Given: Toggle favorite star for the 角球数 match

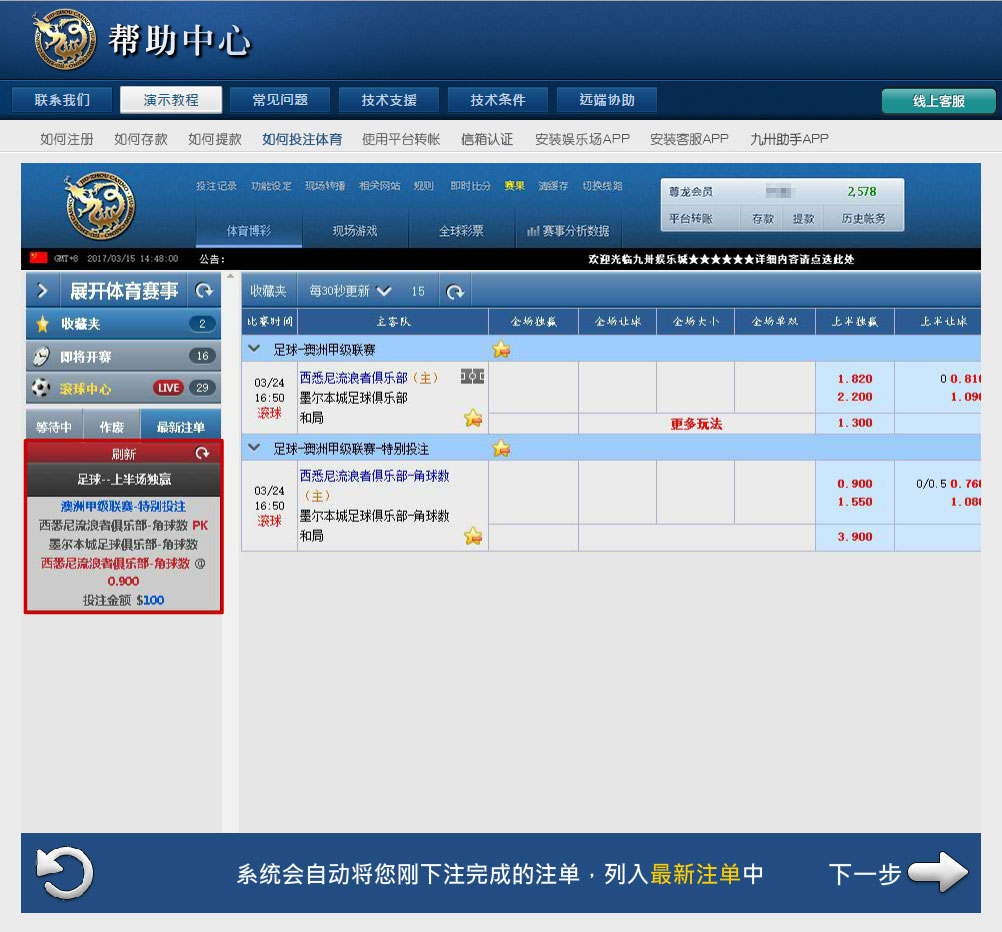Looking at the screenshot, I should click(473, 536).
